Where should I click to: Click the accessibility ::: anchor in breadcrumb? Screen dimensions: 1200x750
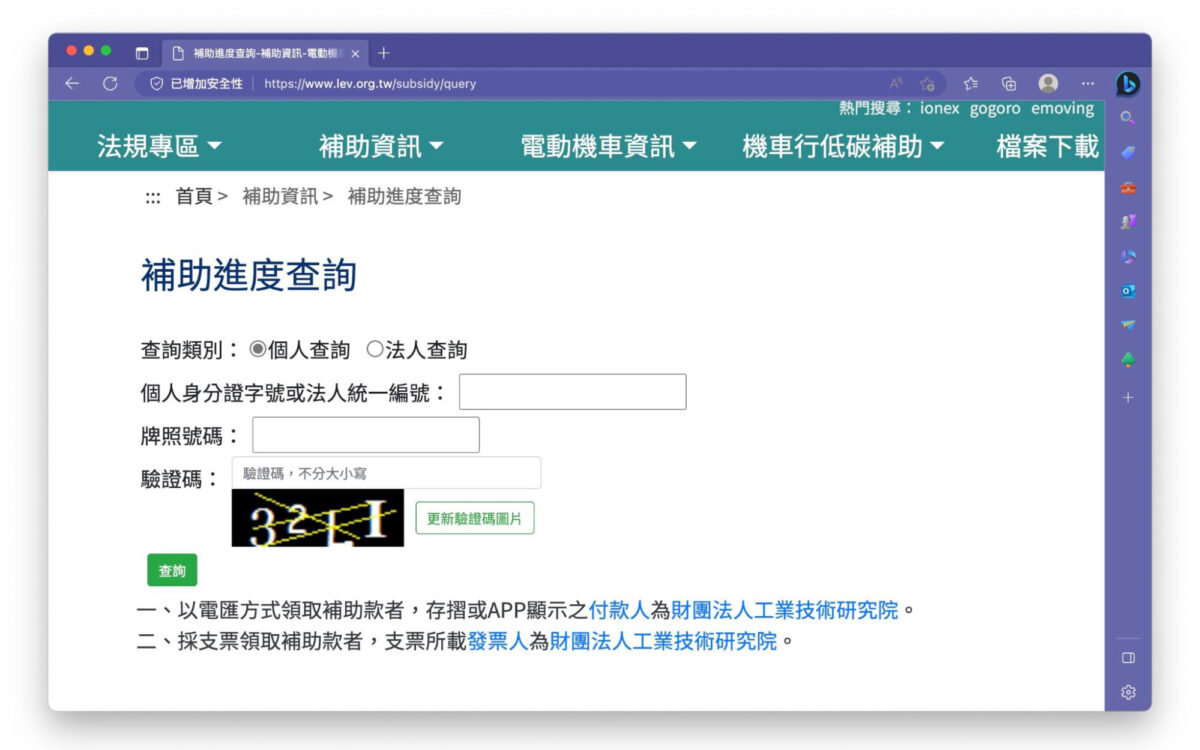[153, 198]
